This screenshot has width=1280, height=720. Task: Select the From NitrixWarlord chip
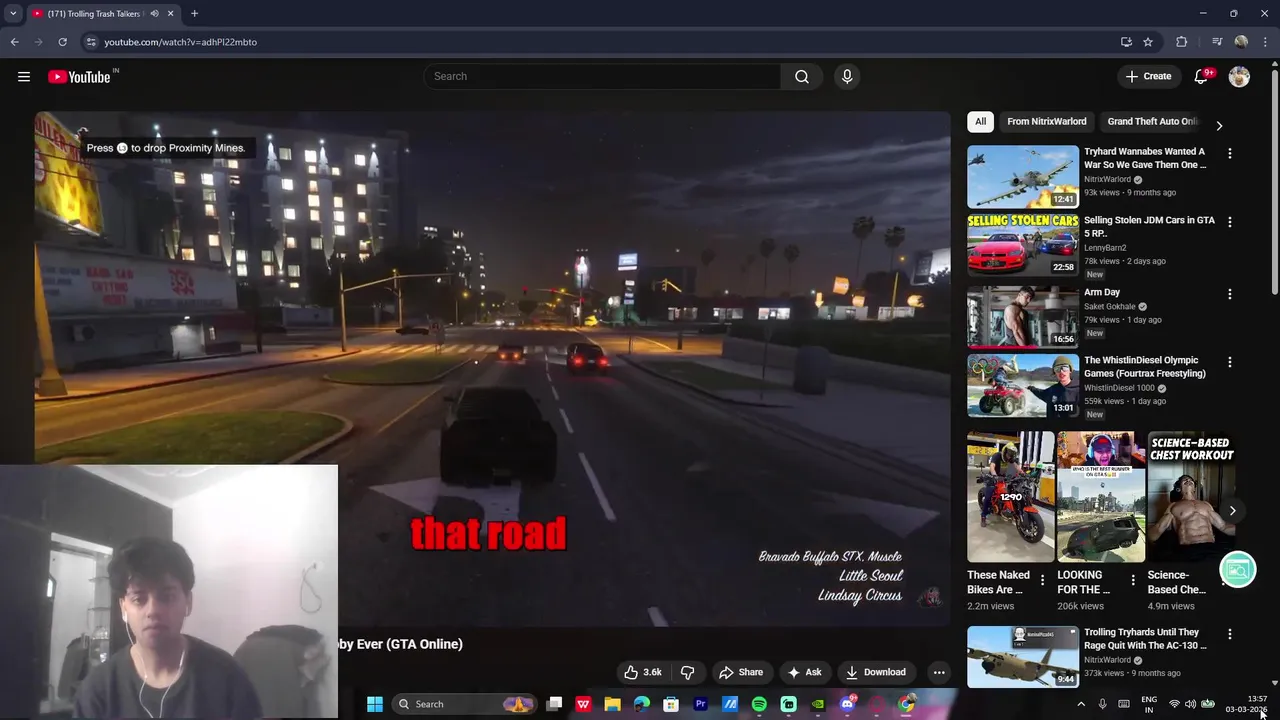1047,122
